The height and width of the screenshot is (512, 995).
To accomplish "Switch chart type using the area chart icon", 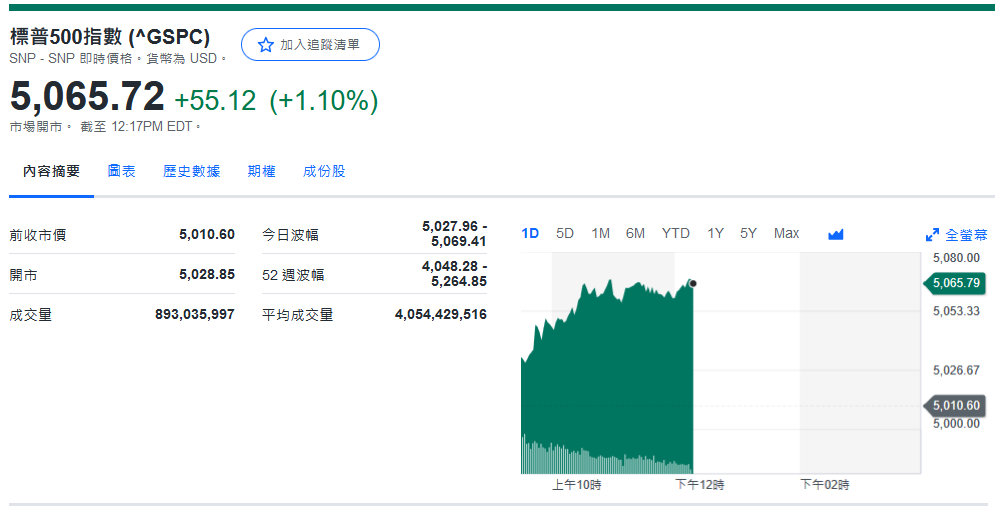I will point(836,234).
